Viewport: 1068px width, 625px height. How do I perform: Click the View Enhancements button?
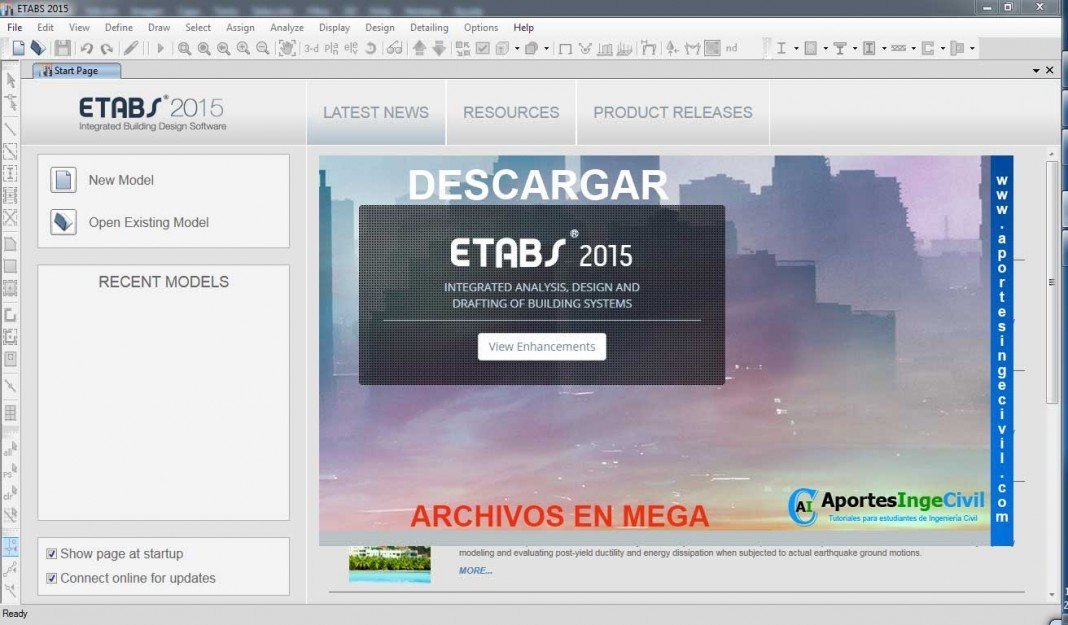541,347
